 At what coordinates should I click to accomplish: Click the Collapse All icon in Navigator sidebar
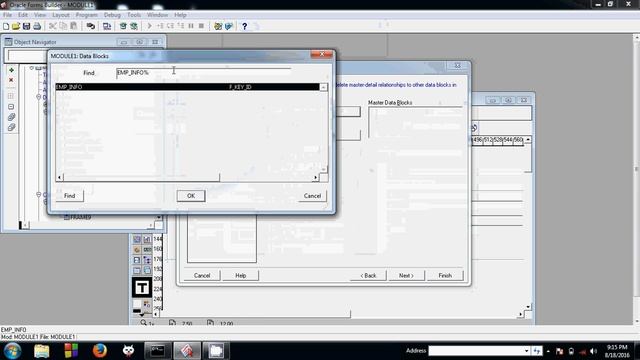tap(11, 127)
